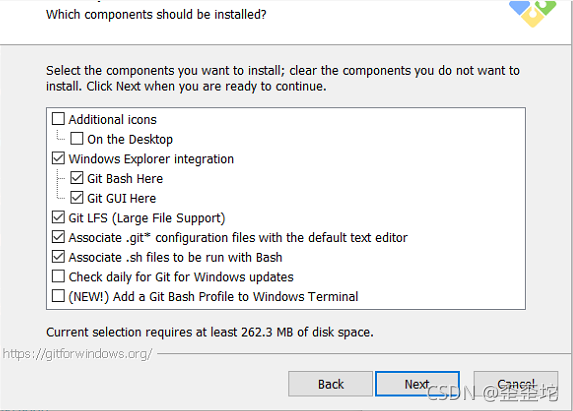Enable the Additional icons checkbox
573x411 pixels.
[58, 119]
